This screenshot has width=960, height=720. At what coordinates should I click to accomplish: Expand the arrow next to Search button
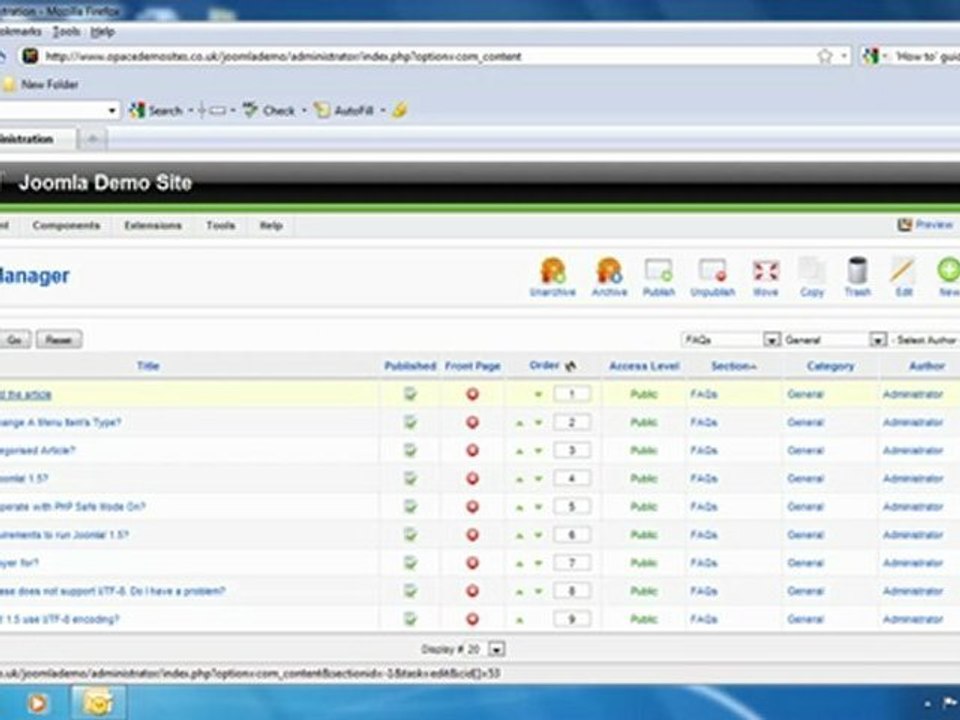(190, 111)
